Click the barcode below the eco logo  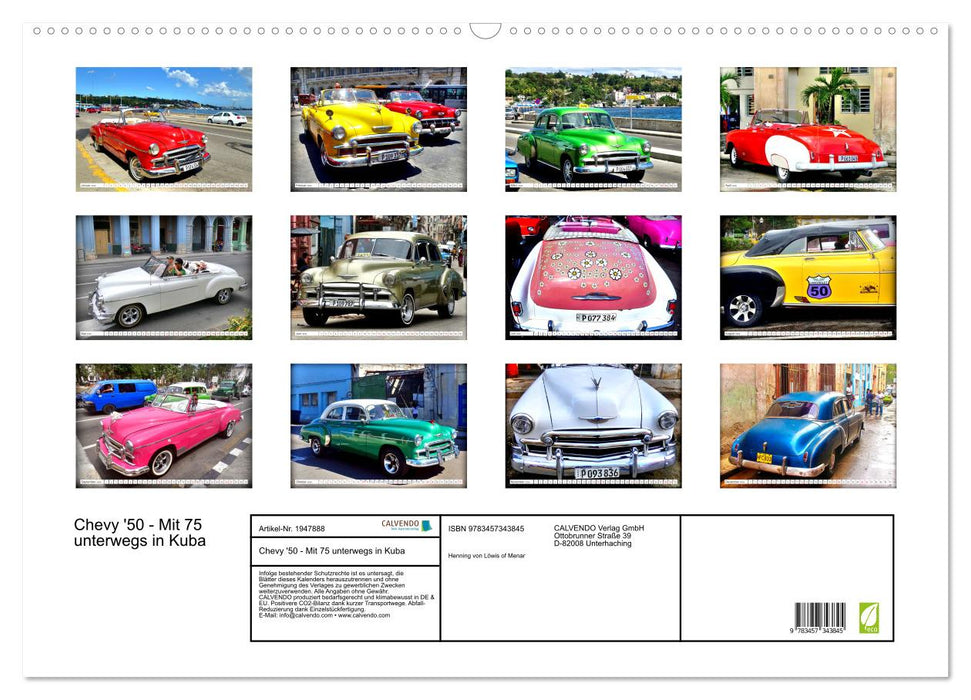coord(820,616)
